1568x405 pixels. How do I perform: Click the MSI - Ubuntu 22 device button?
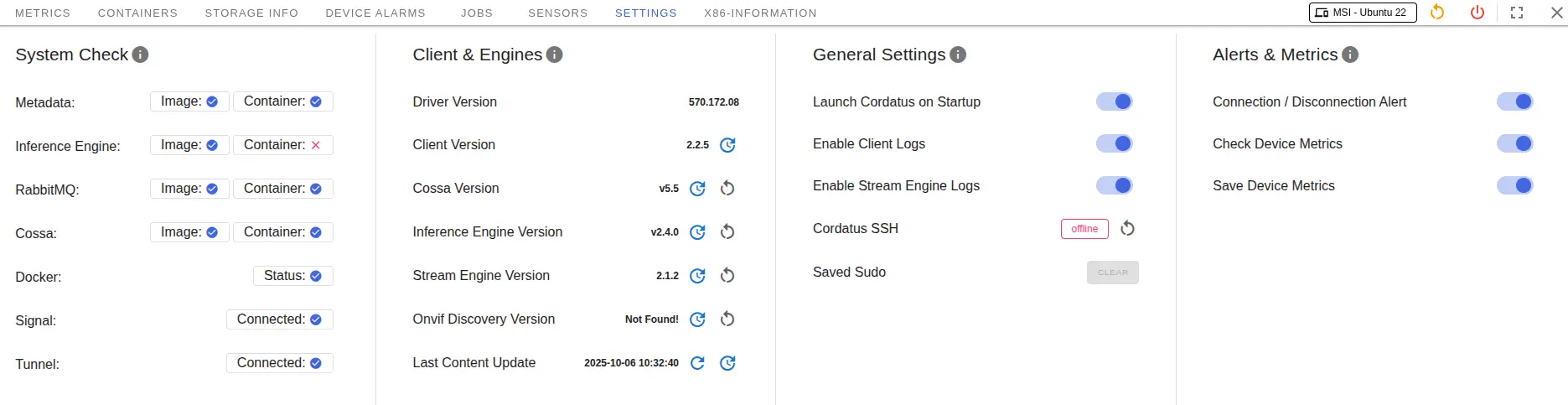tap(1362, 13)
